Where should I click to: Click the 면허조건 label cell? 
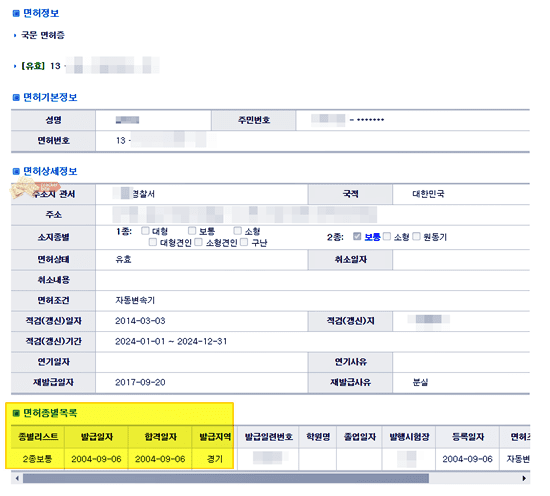tap(53, 300)
